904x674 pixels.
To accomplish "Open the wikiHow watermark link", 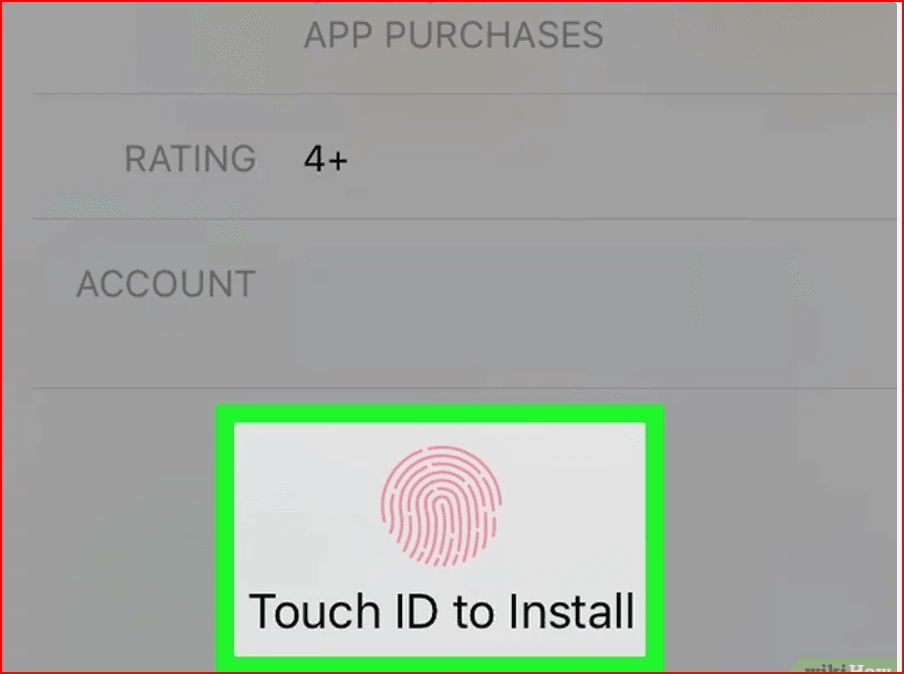I will pos(848,667).
